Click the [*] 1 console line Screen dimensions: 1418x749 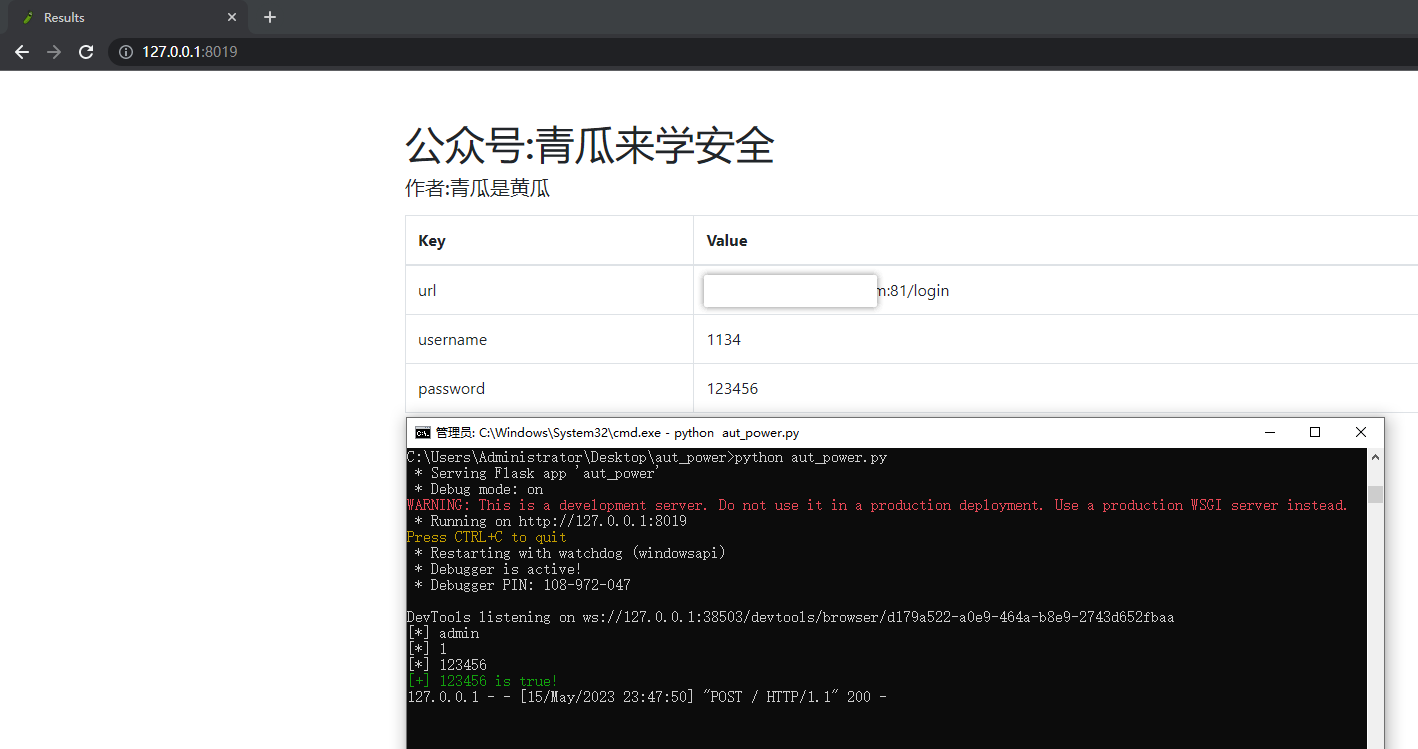(x=427, y=649)
